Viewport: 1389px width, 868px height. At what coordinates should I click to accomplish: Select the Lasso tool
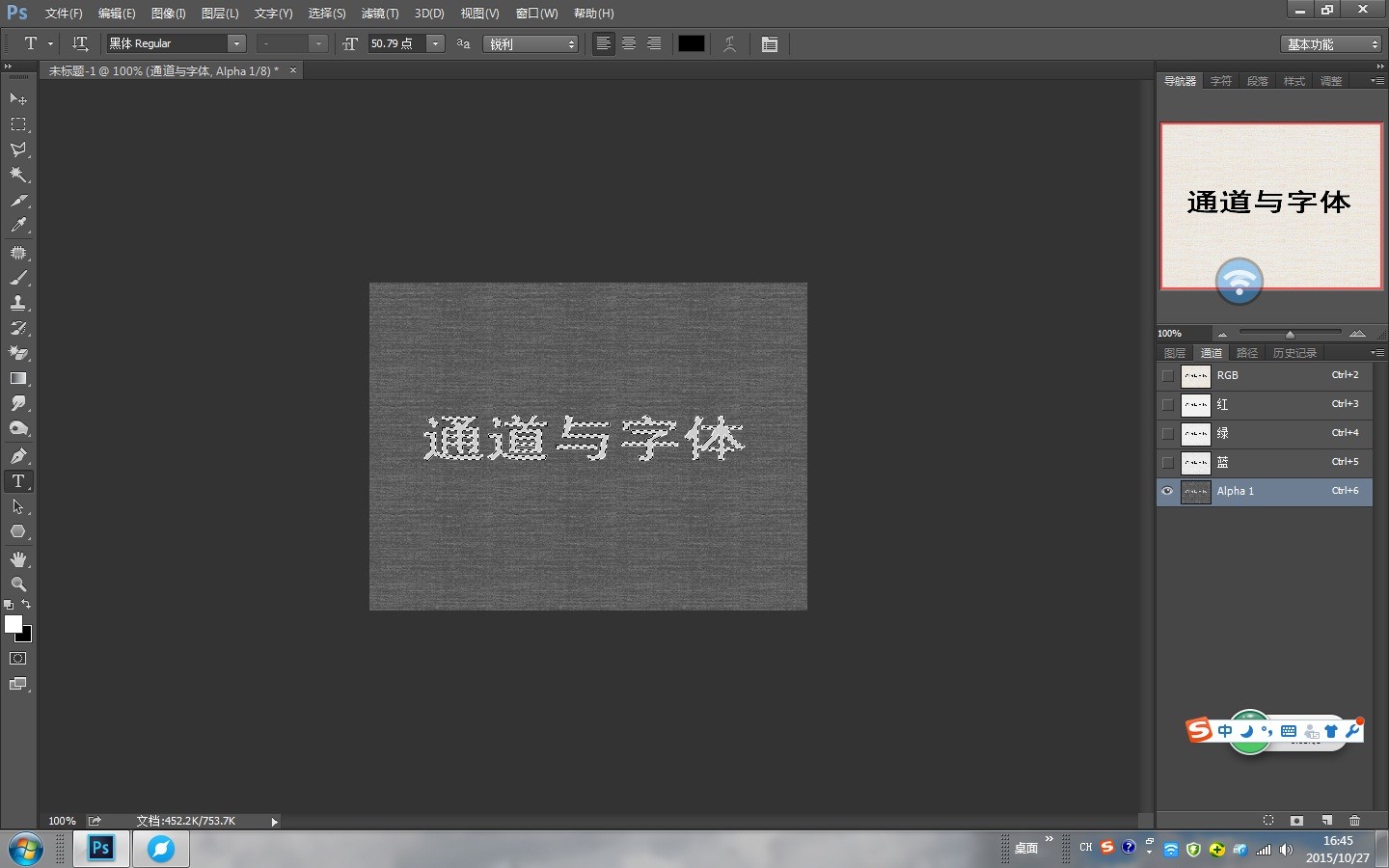(18, 149)
